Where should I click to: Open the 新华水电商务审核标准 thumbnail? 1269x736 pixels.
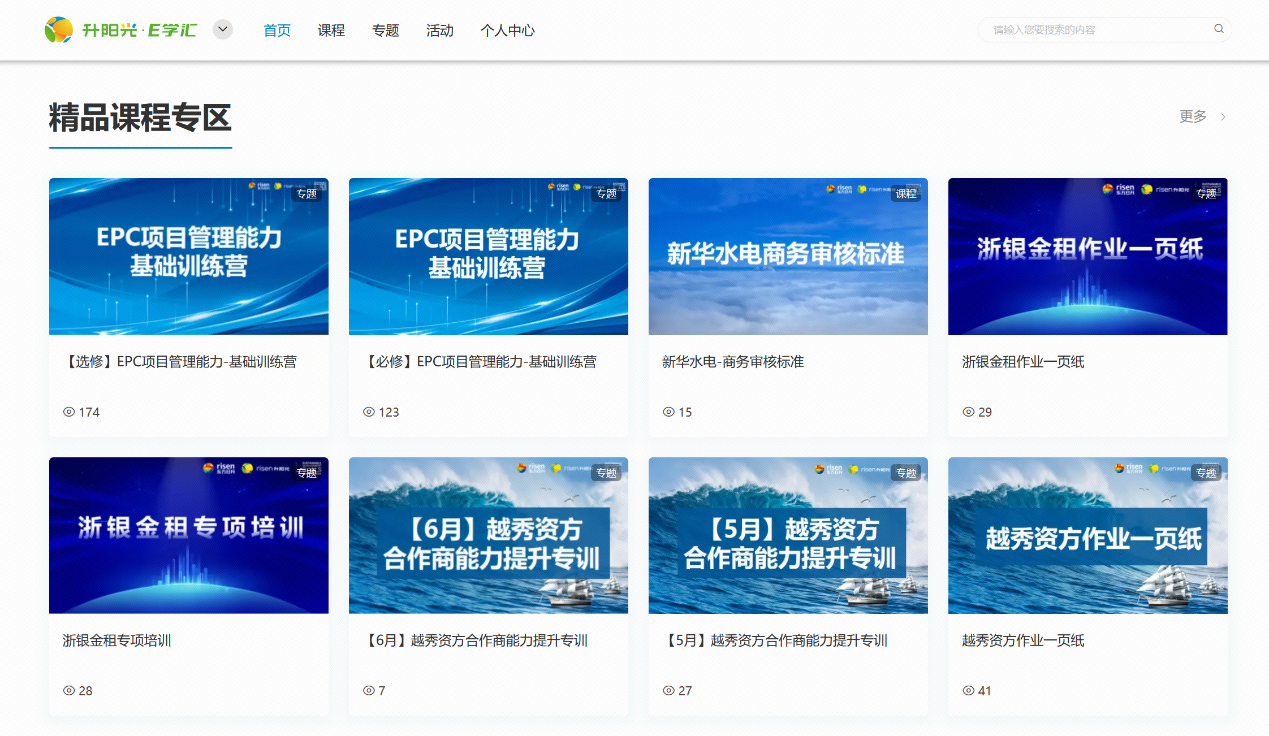(x=788, y=256)
